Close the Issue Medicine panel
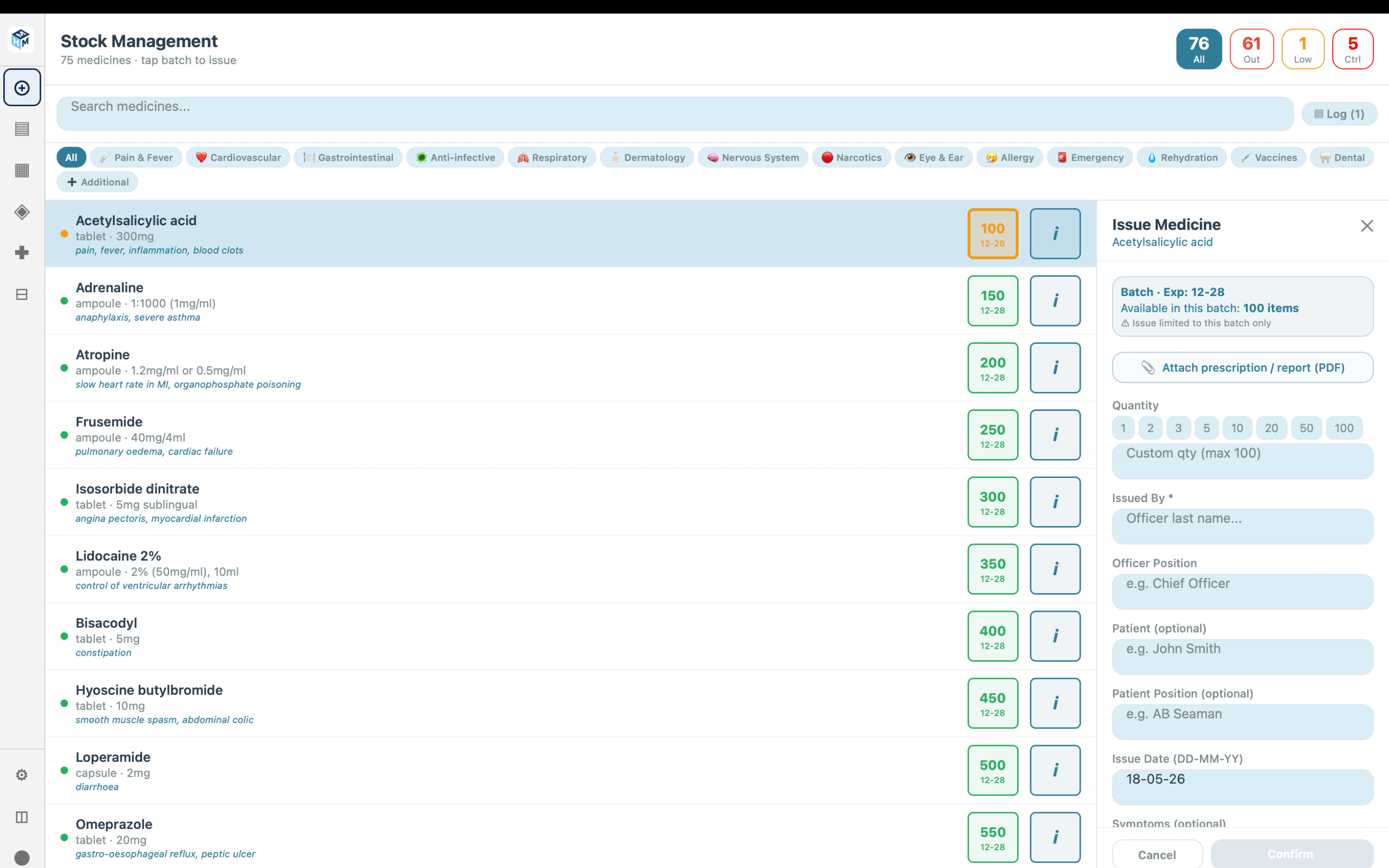Viewport: 1389px width, 868px height. pyautogui.click(x=1367, y=226)
